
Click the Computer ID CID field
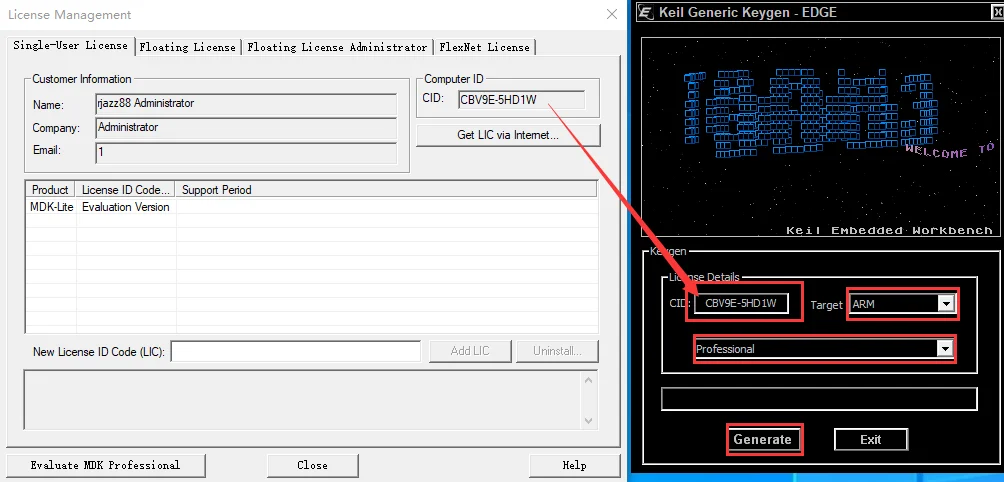click(x=521, y=100)
